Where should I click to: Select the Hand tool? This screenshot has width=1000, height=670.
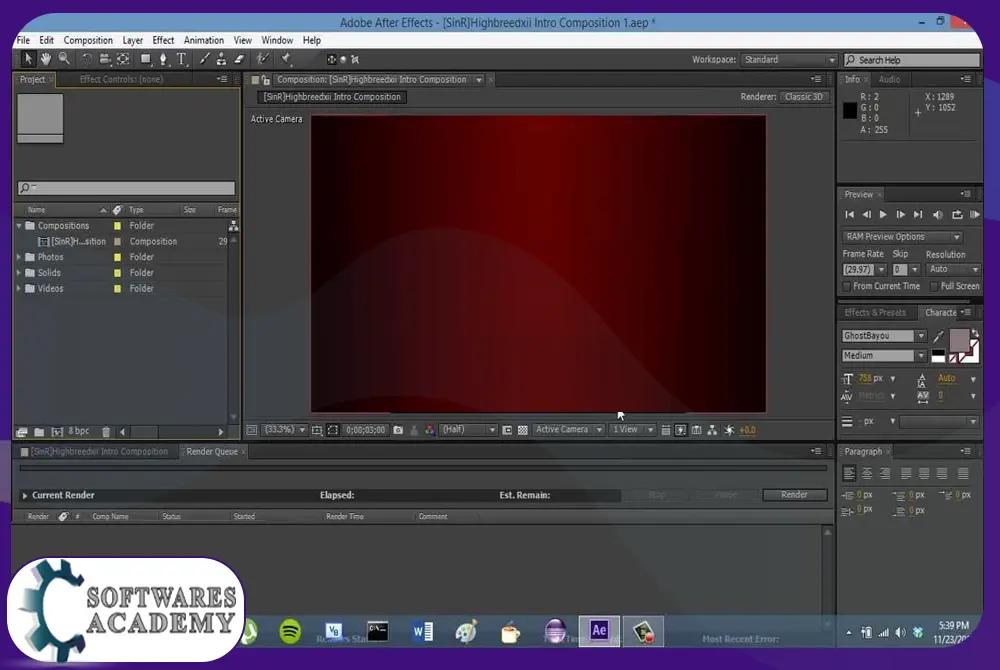[x=45, y=59]
